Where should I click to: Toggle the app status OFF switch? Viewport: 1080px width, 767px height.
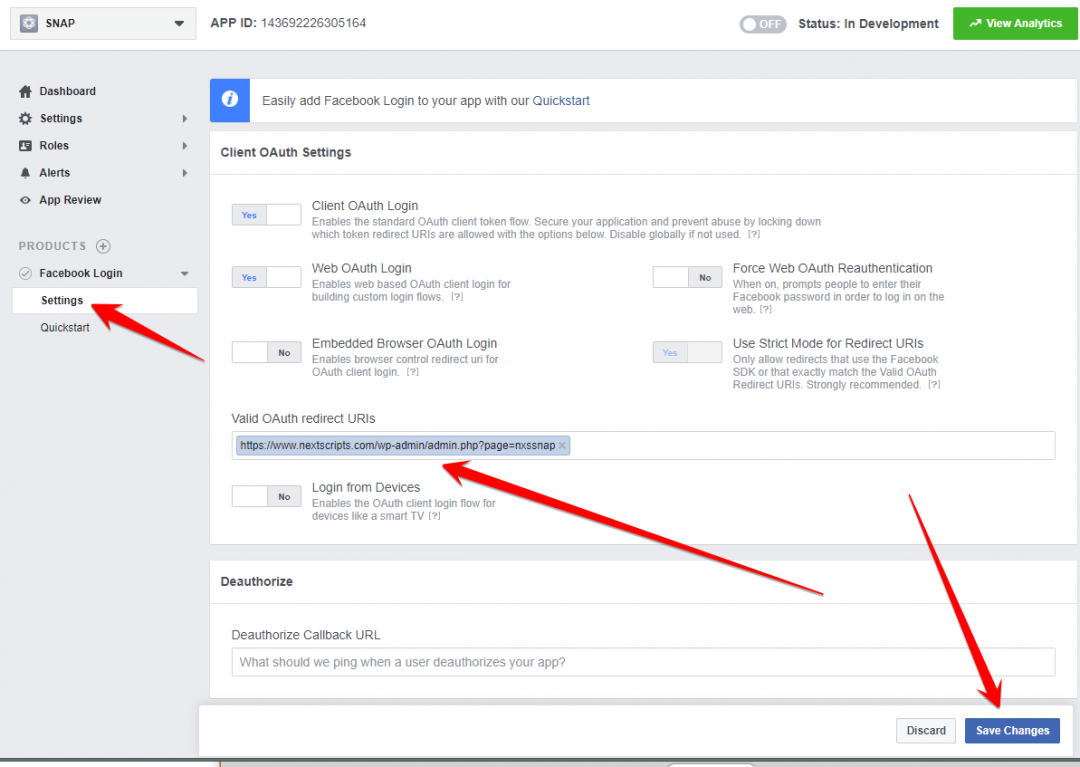pyautogui.click(x=762, y=24)
